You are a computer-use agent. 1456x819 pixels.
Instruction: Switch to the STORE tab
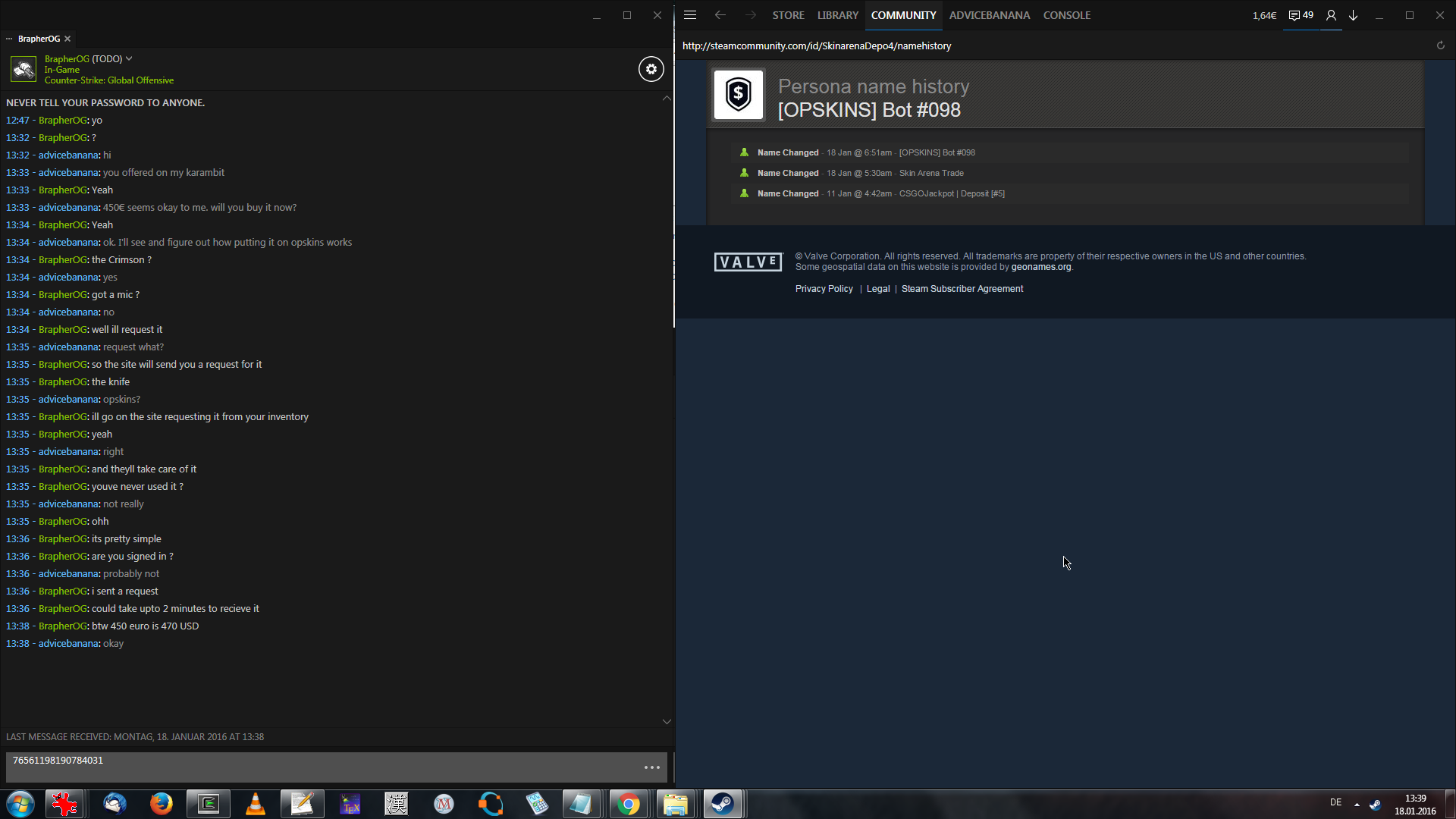click(x=788, y=15)
